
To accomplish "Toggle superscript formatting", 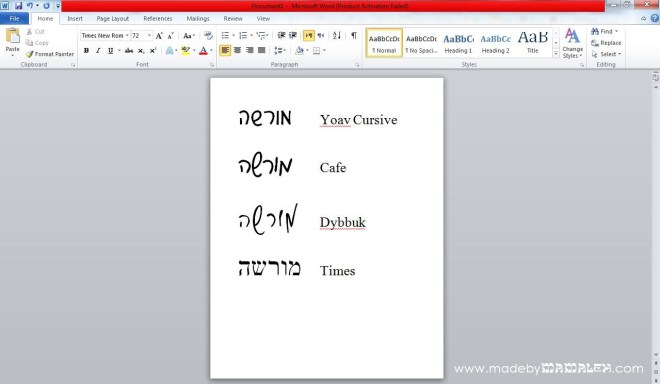I will [153, 51].
